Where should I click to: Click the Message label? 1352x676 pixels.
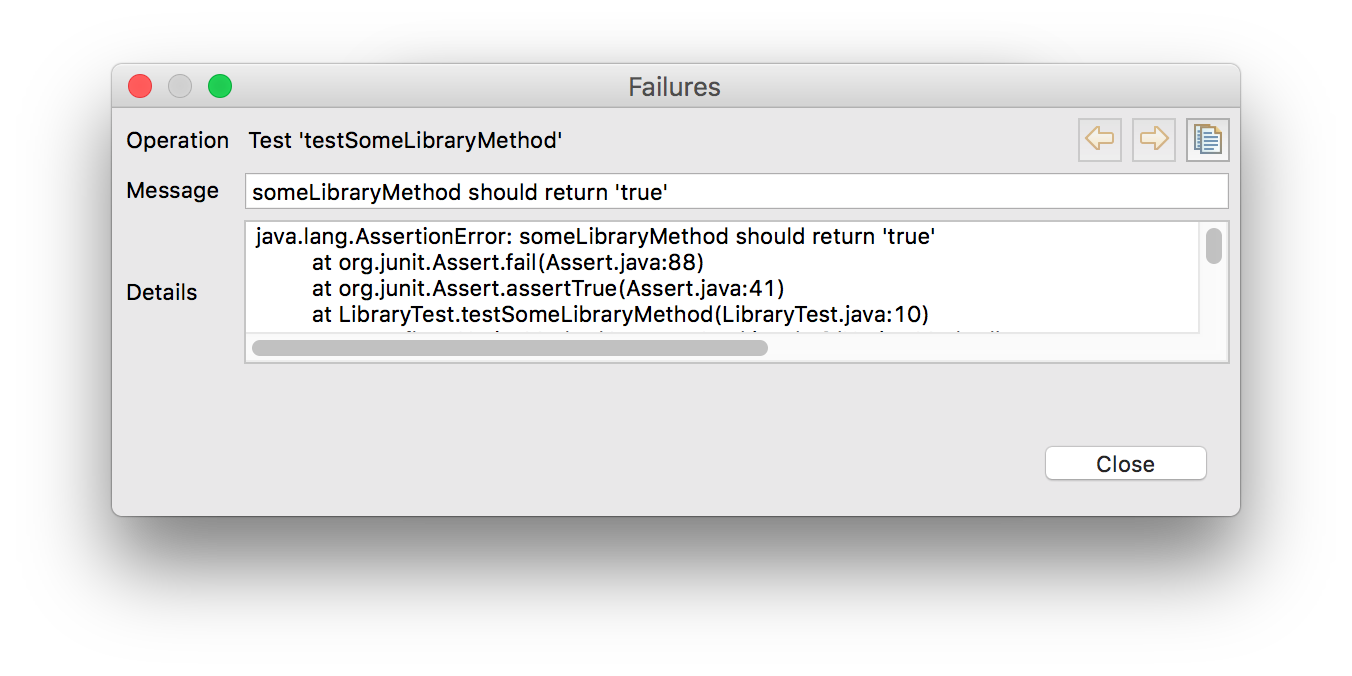[172, 191]
